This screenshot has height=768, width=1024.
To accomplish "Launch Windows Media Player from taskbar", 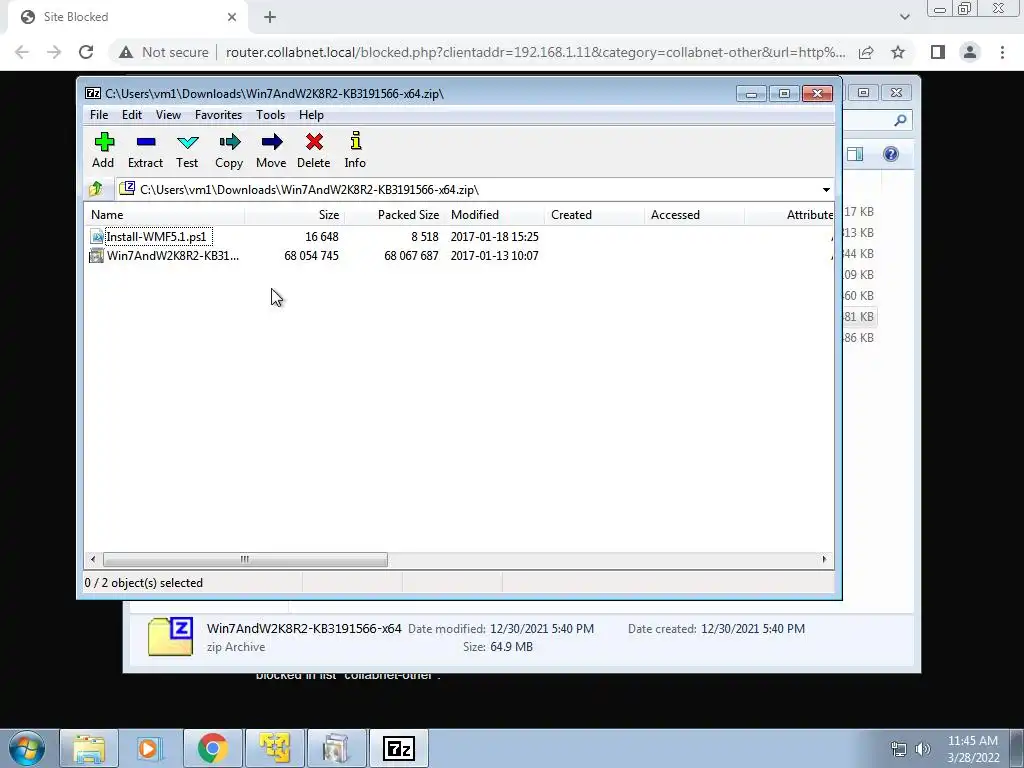I will [x=150, y=748].
